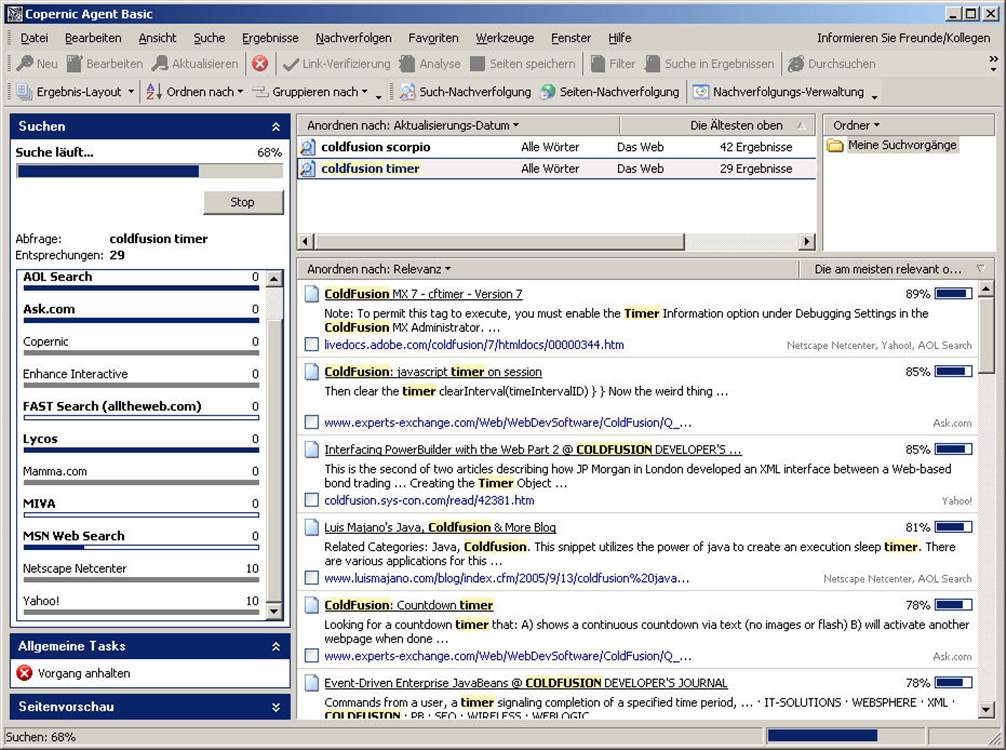Screen dimensions: 1006x750
Task: Click the search icon beside coldfusion timer
Action: [x=308, y=169]
